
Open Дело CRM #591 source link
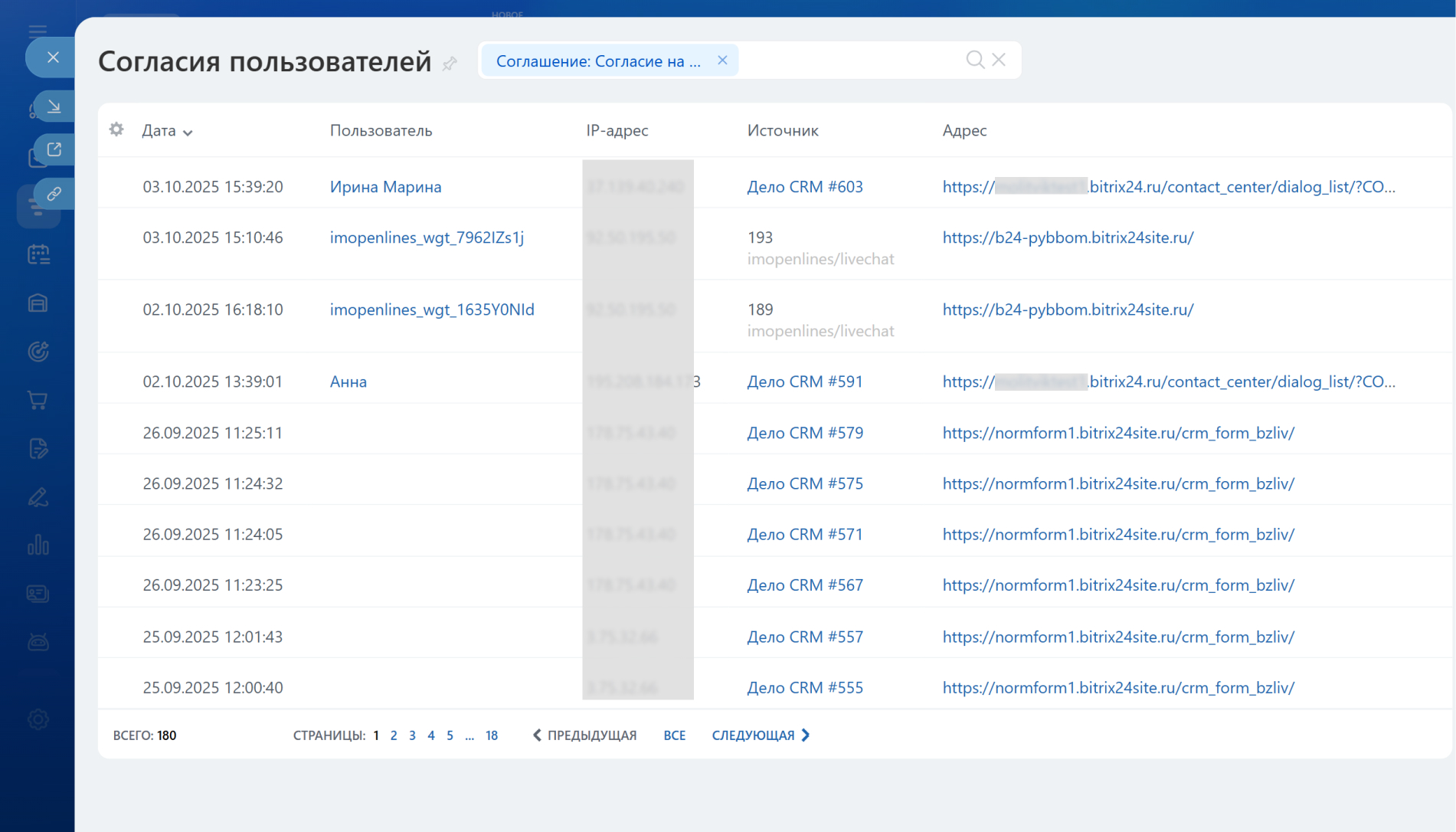[804, 382]
